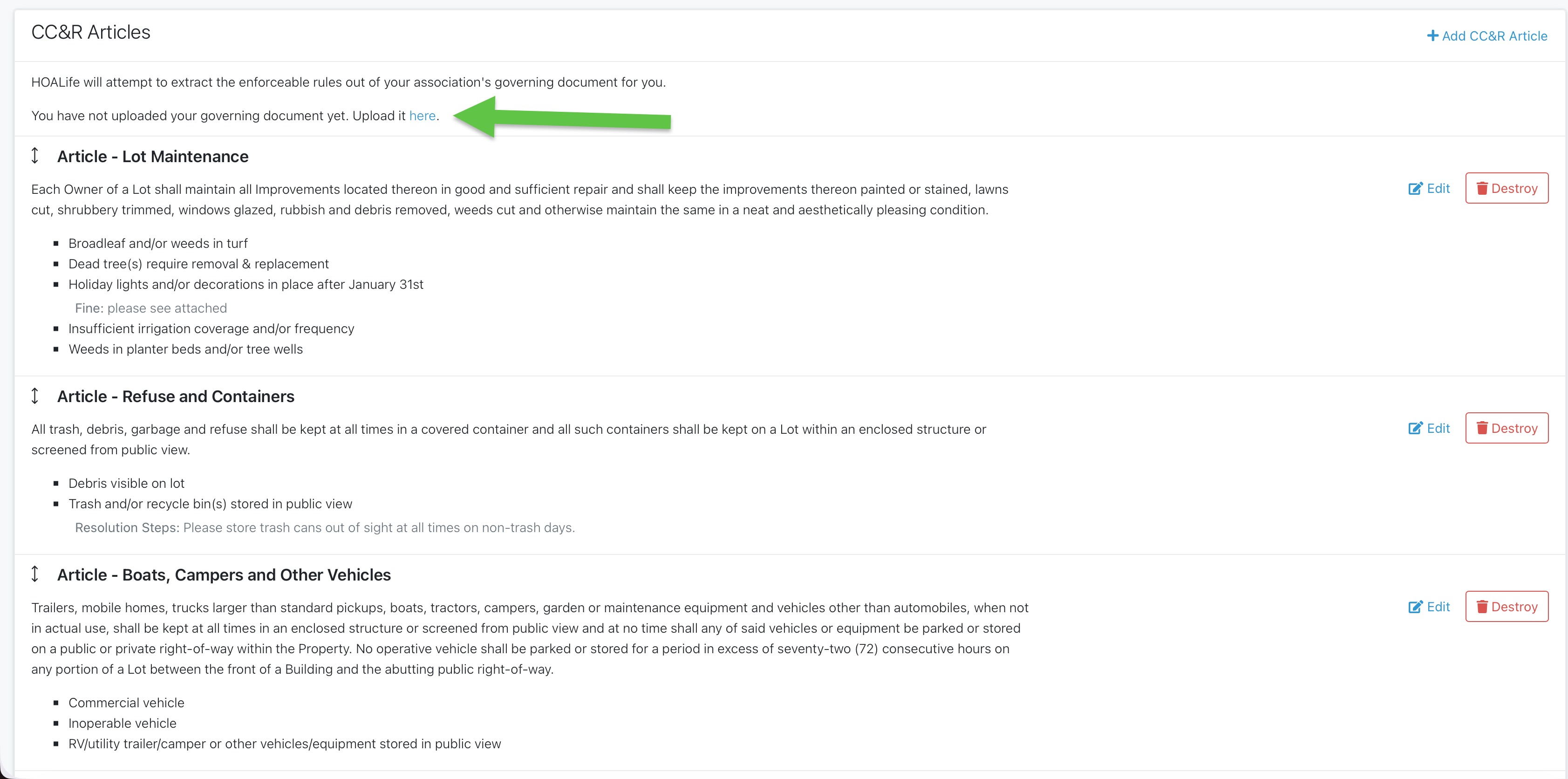Select the 'Inoperable vehicle' violation item
1568x779 pixels.
[x=123, y=723]
